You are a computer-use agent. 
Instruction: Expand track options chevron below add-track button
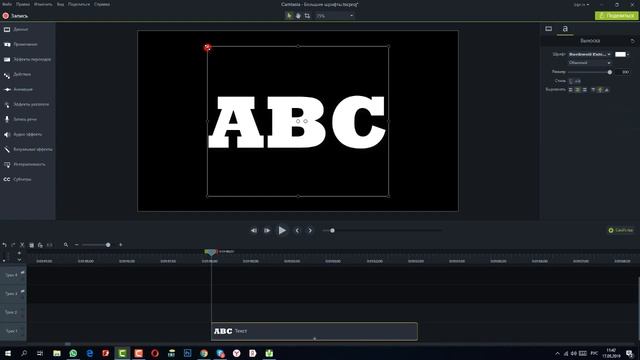[x=19, y=260]
